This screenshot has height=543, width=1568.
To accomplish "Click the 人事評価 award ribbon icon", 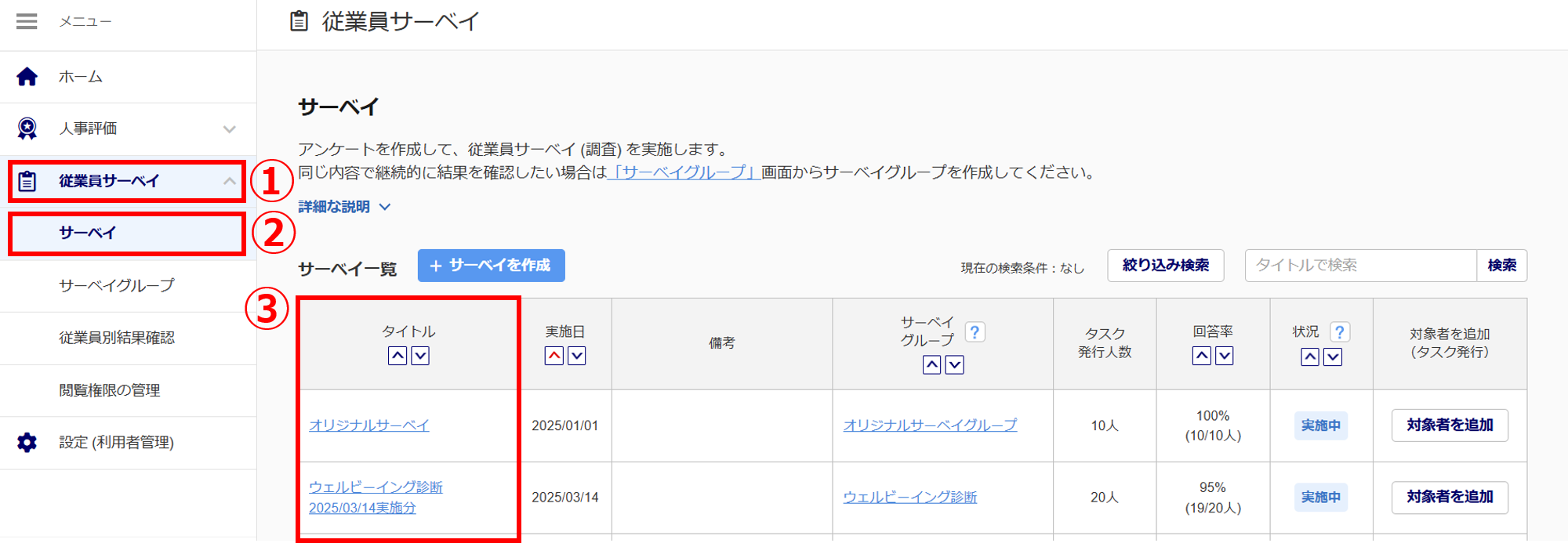I will pos(27,129).
